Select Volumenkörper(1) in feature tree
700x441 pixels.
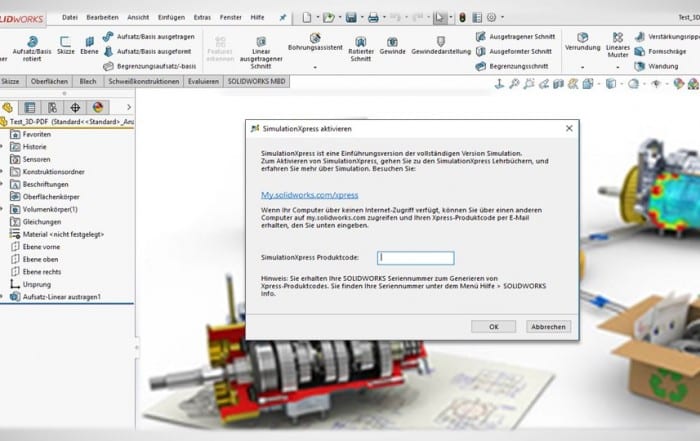coord(44,209)
